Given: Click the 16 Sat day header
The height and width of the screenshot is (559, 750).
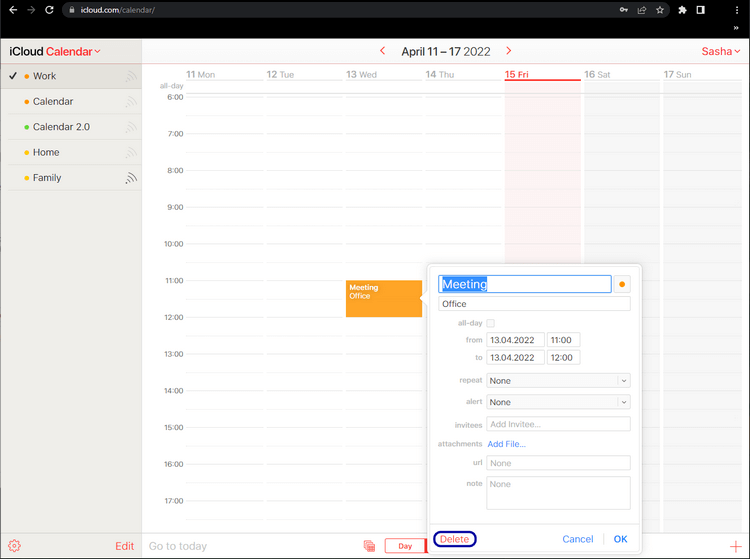Looking at the screenshot, I should pos(597,75).
